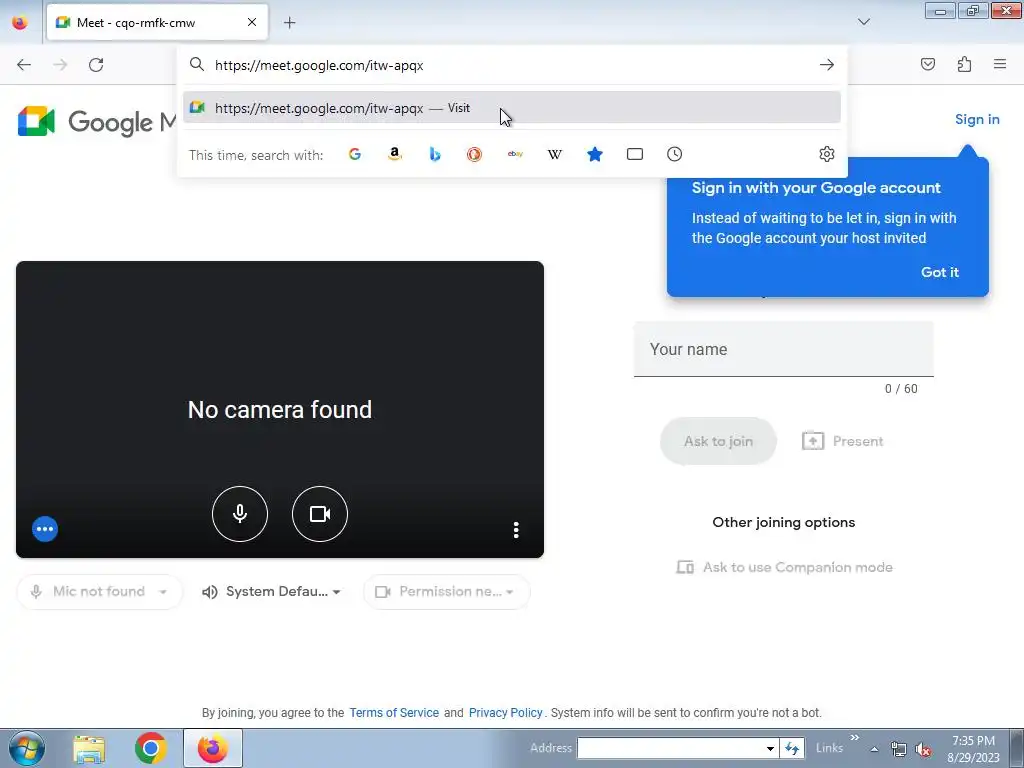1024x768 pixels.
Task: Click the muted volume tray icon
Action: (x=923, y=749)
